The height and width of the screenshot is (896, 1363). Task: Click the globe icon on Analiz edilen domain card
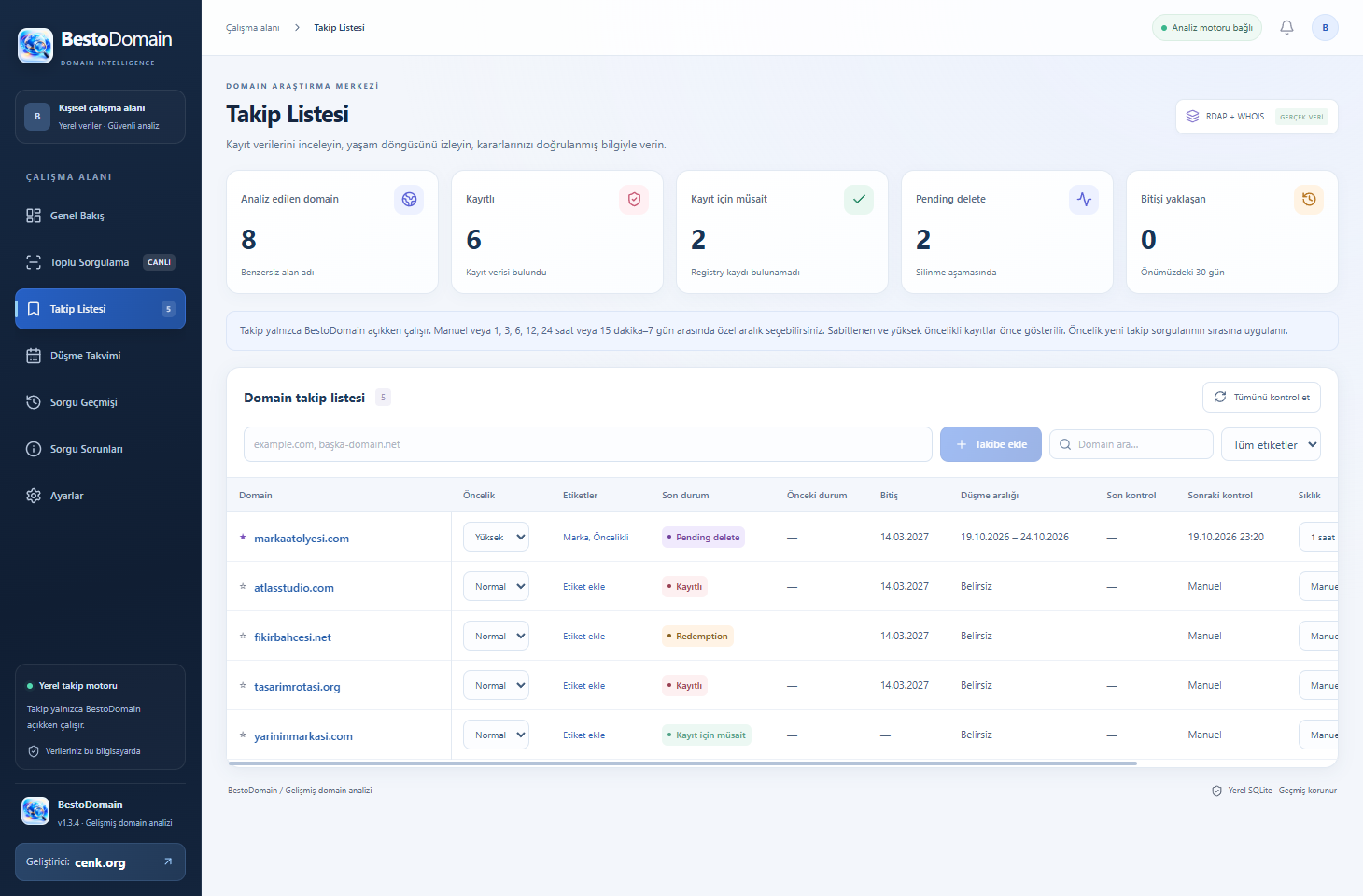(x=409, y=199)
